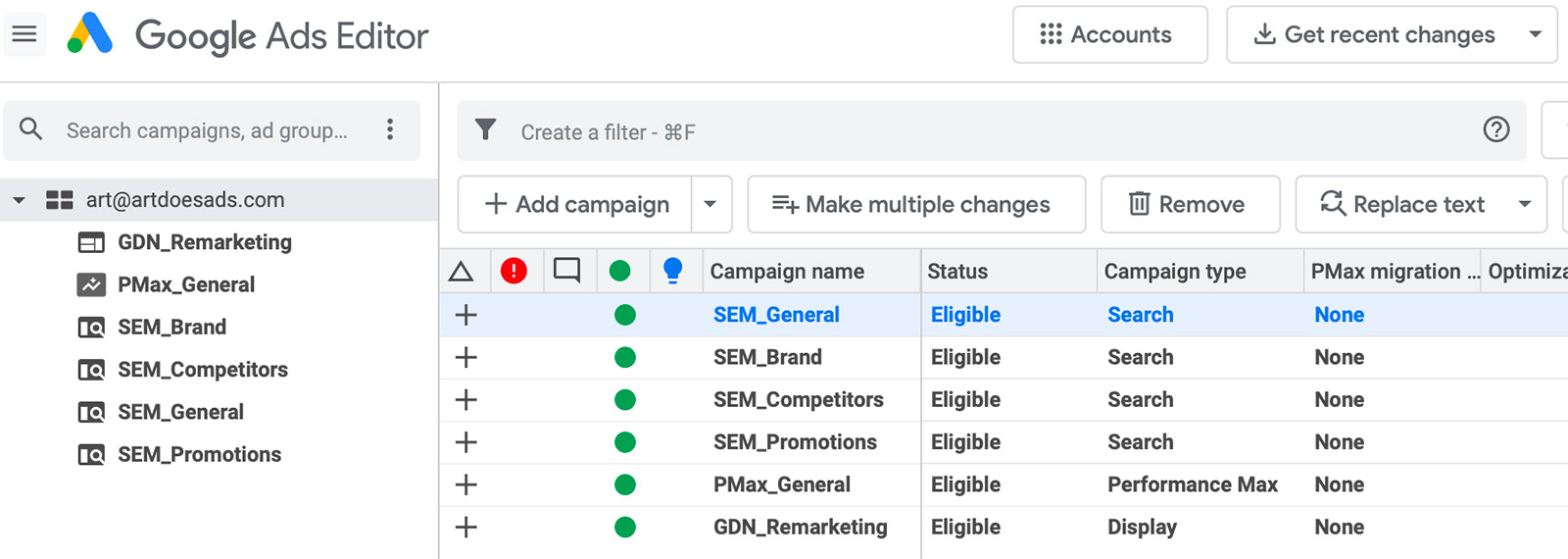
Task: Click the search magnifier icon in sidebar
Action: click(x=31, y=129)
